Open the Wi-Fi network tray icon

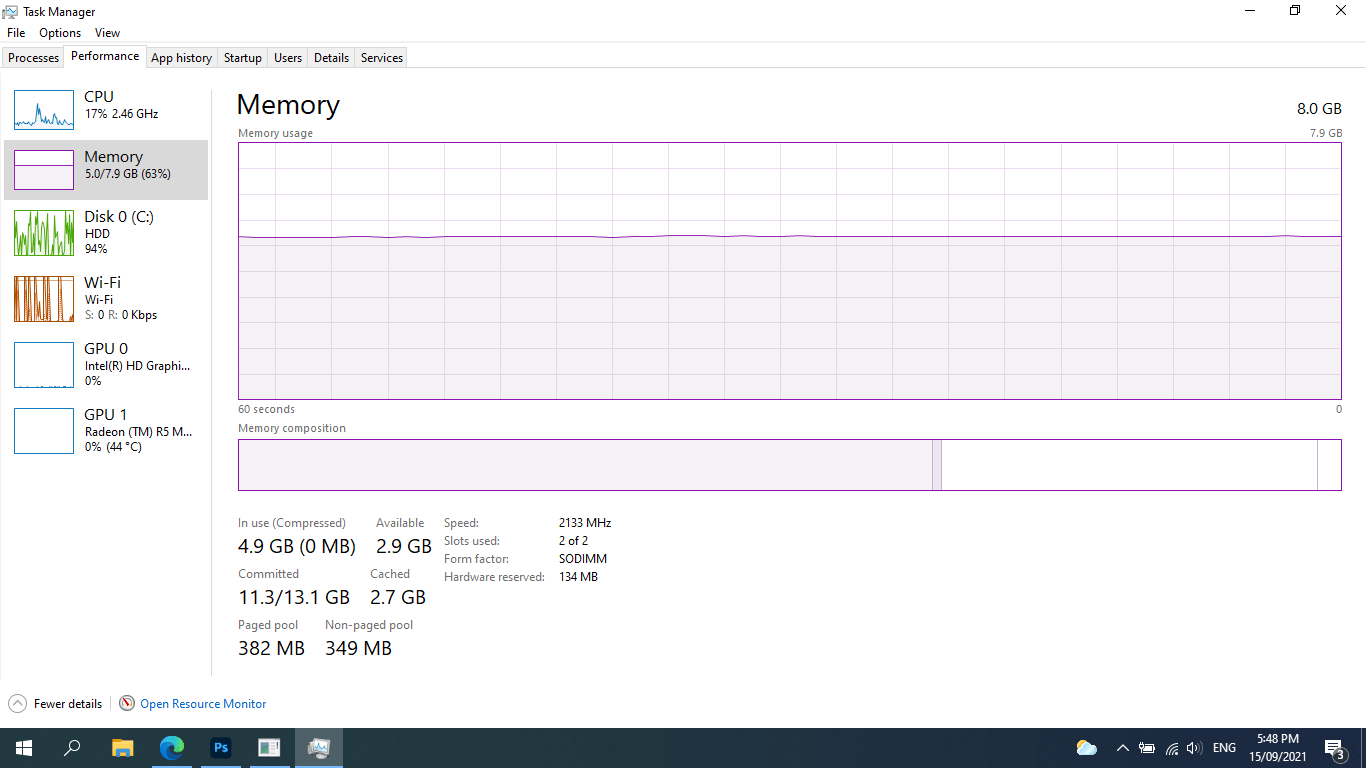[1171, 748]
